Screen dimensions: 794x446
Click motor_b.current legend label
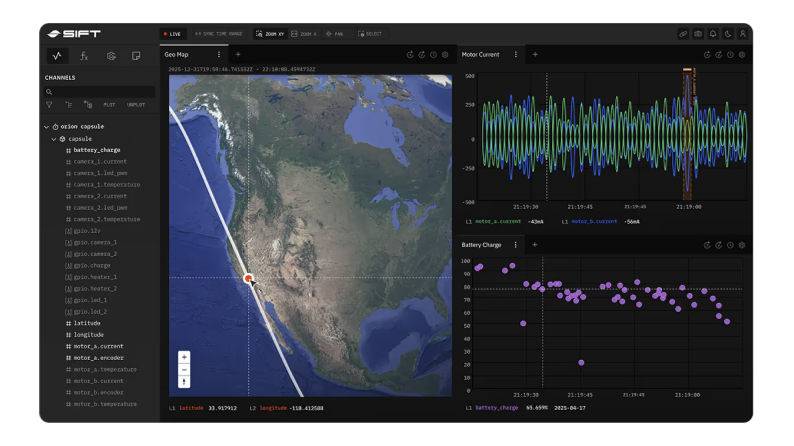click(594, 222)
